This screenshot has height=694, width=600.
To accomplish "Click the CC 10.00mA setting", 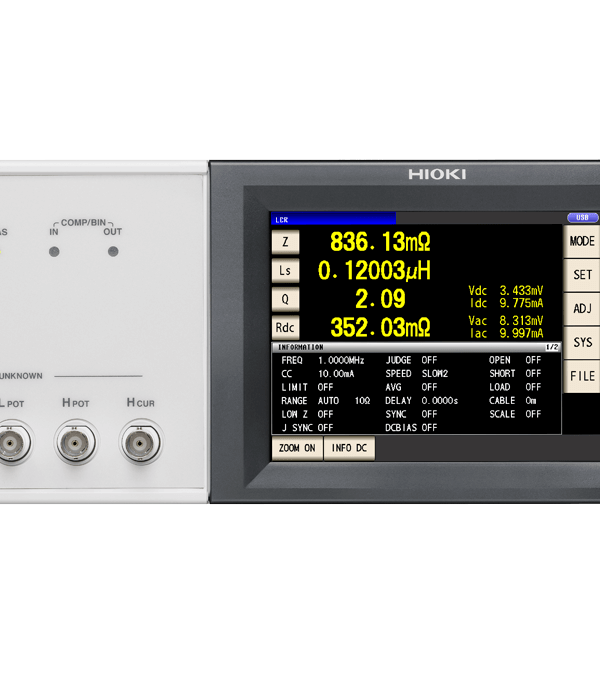I will [x=318, y=374].
